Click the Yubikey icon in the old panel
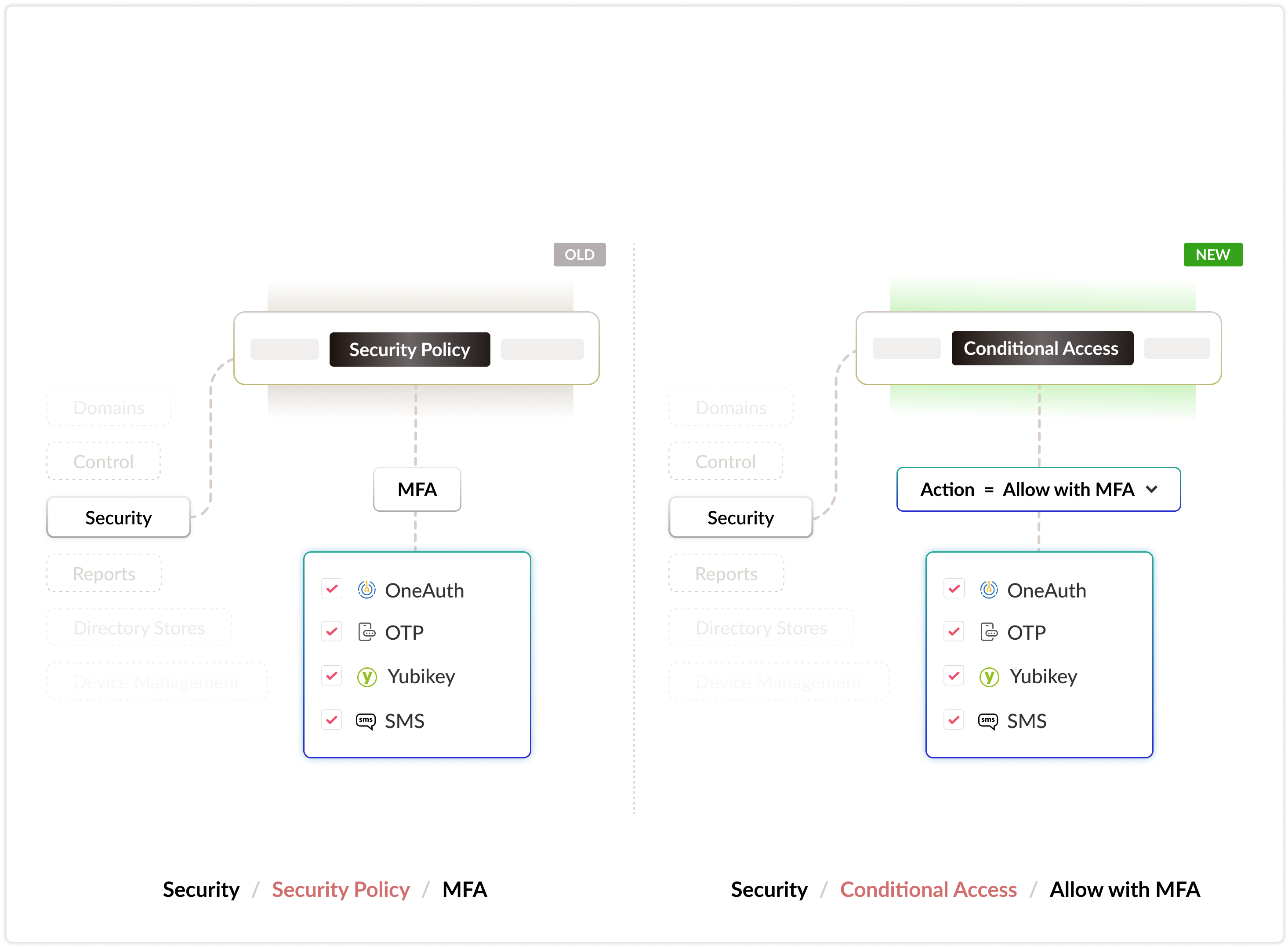Viewport: 1288px width, 947px height. point(366,677)
